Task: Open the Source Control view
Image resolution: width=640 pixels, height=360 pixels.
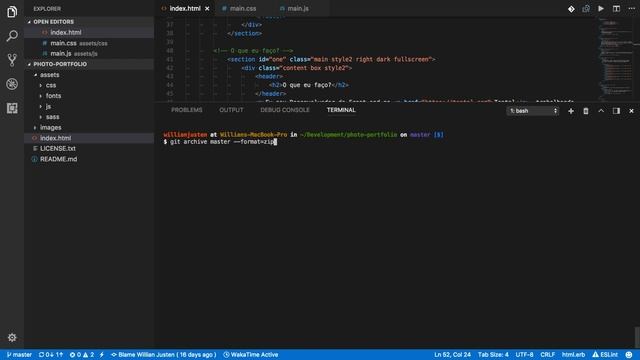Action: tap(12, 60)
